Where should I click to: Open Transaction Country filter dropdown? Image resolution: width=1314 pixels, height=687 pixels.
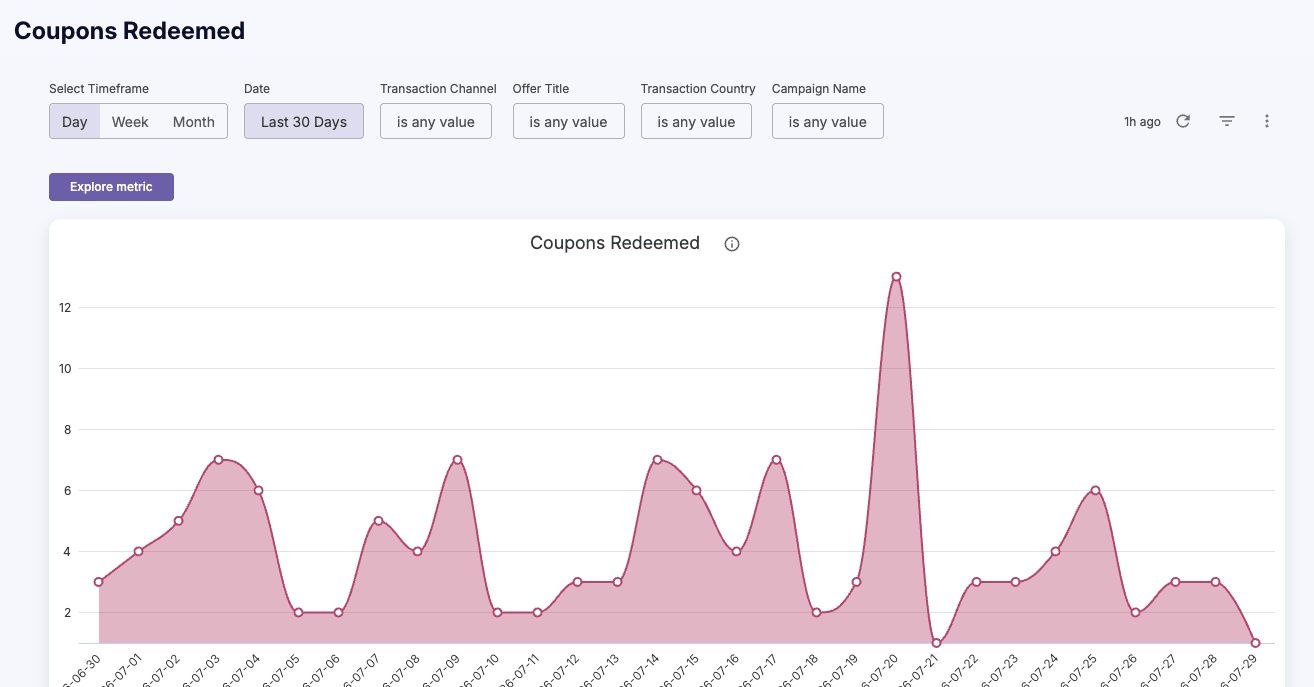(x=696, y=122)
